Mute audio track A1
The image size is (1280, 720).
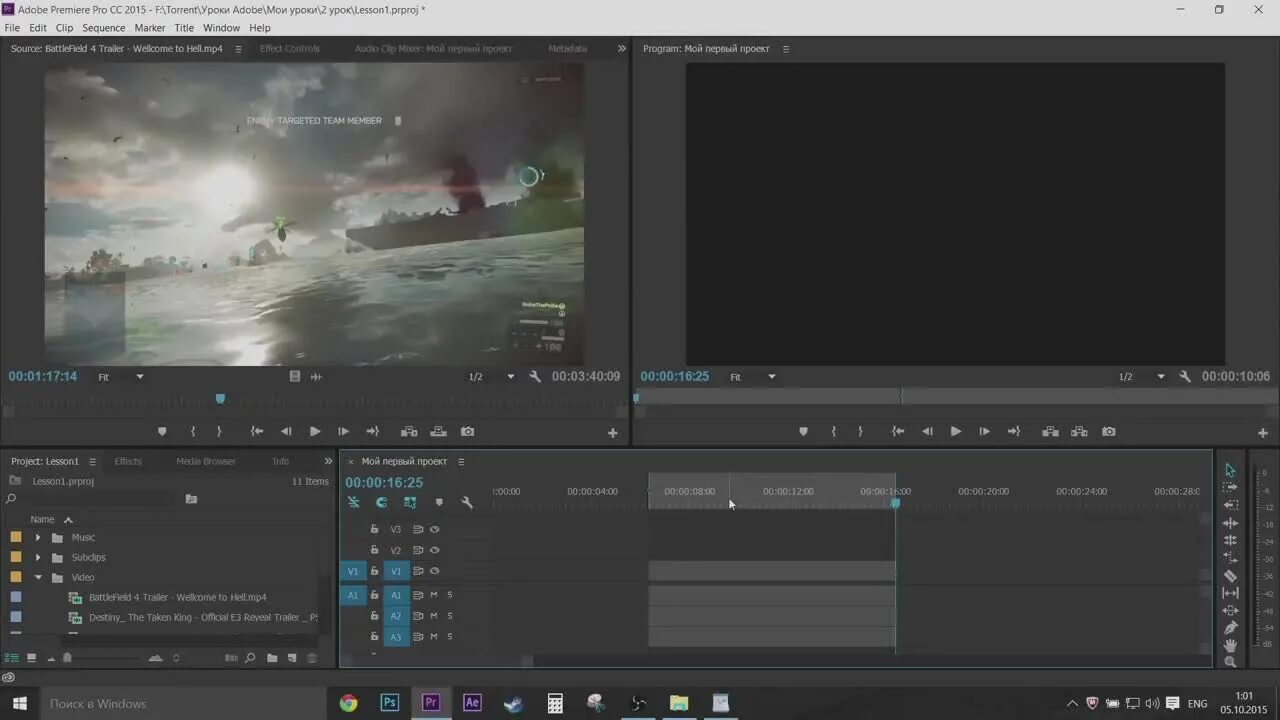(x=434, y=595)
